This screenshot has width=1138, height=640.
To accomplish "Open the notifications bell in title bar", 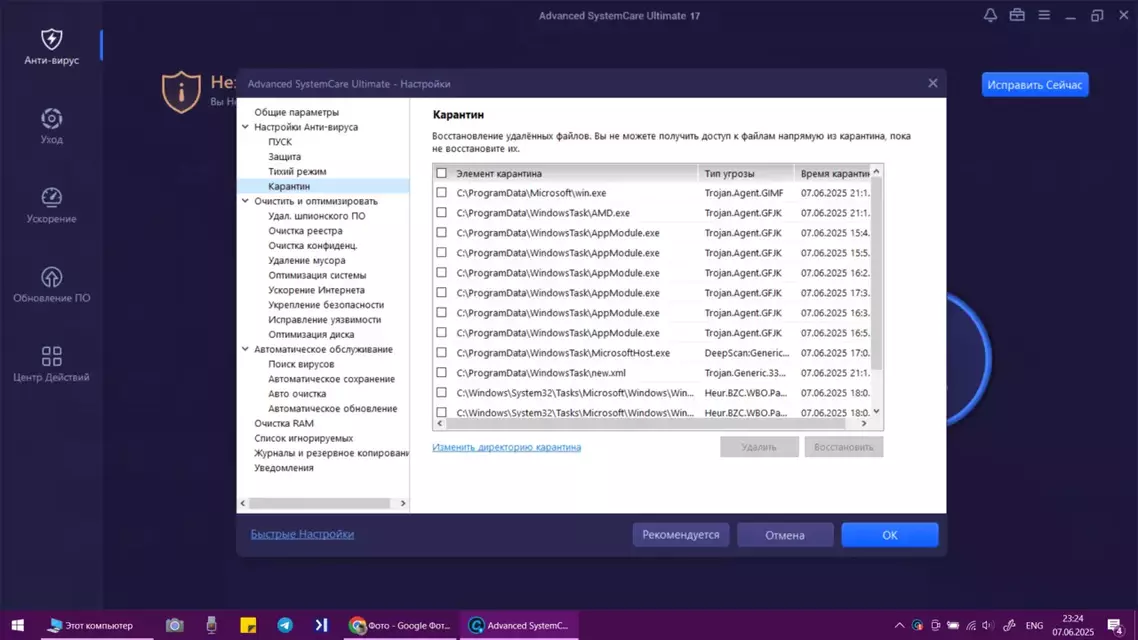I will click(990, 15).
